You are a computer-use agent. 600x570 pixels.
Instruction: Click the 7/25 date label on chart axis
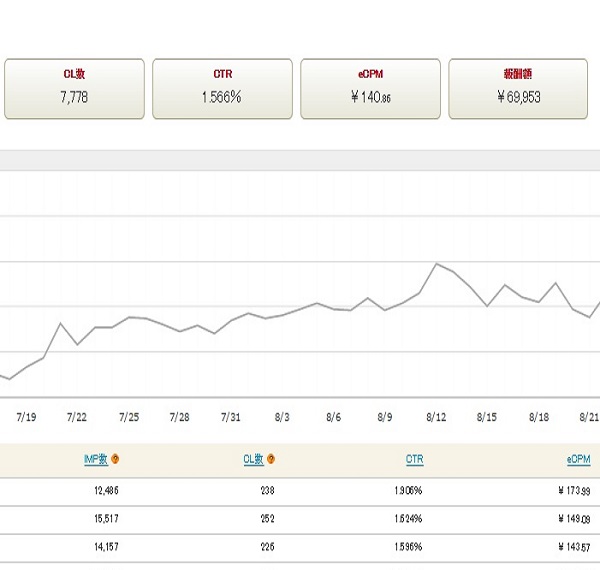(129, 417)
